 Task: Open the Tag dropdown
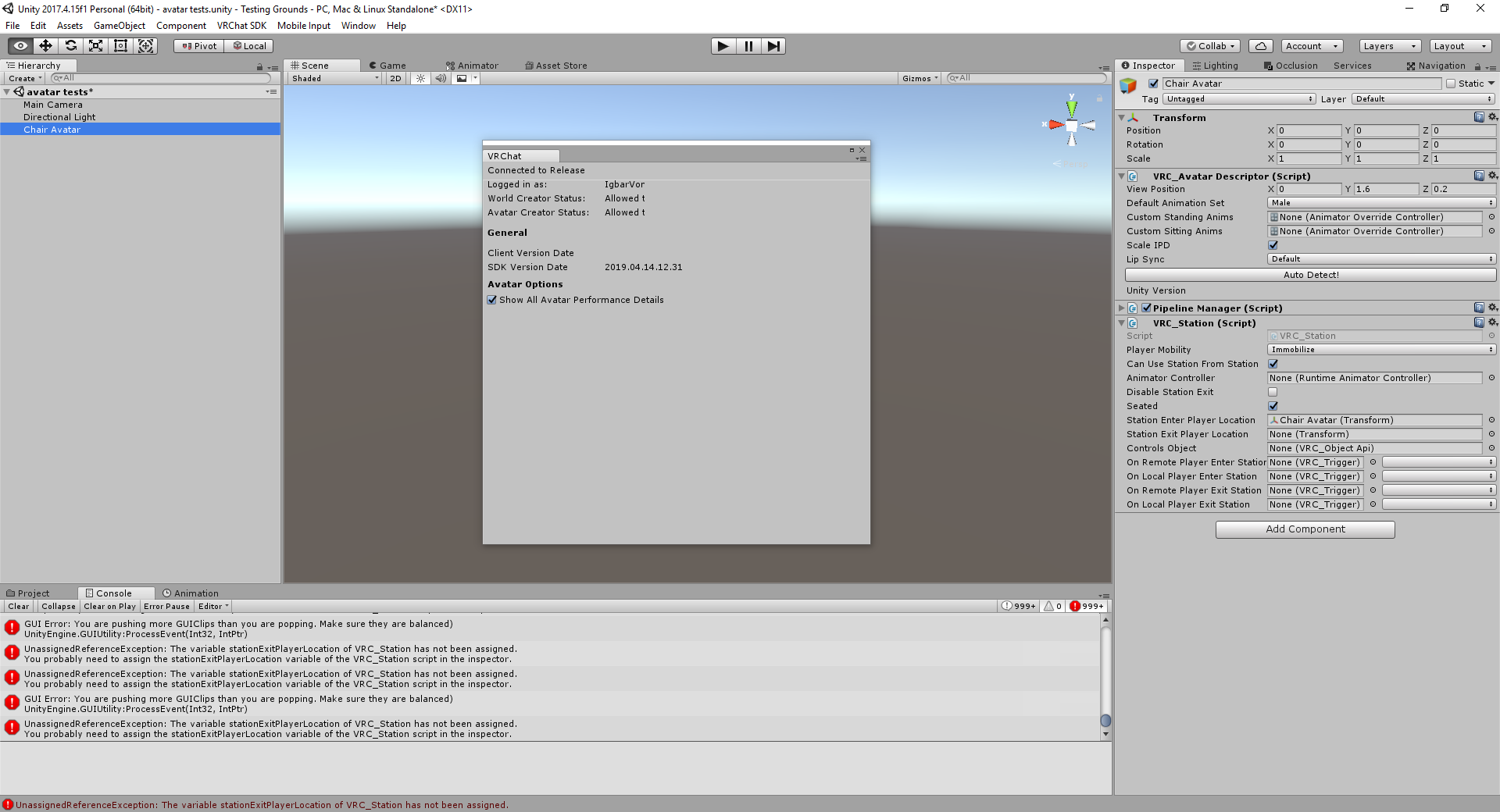pos(1239,99)
